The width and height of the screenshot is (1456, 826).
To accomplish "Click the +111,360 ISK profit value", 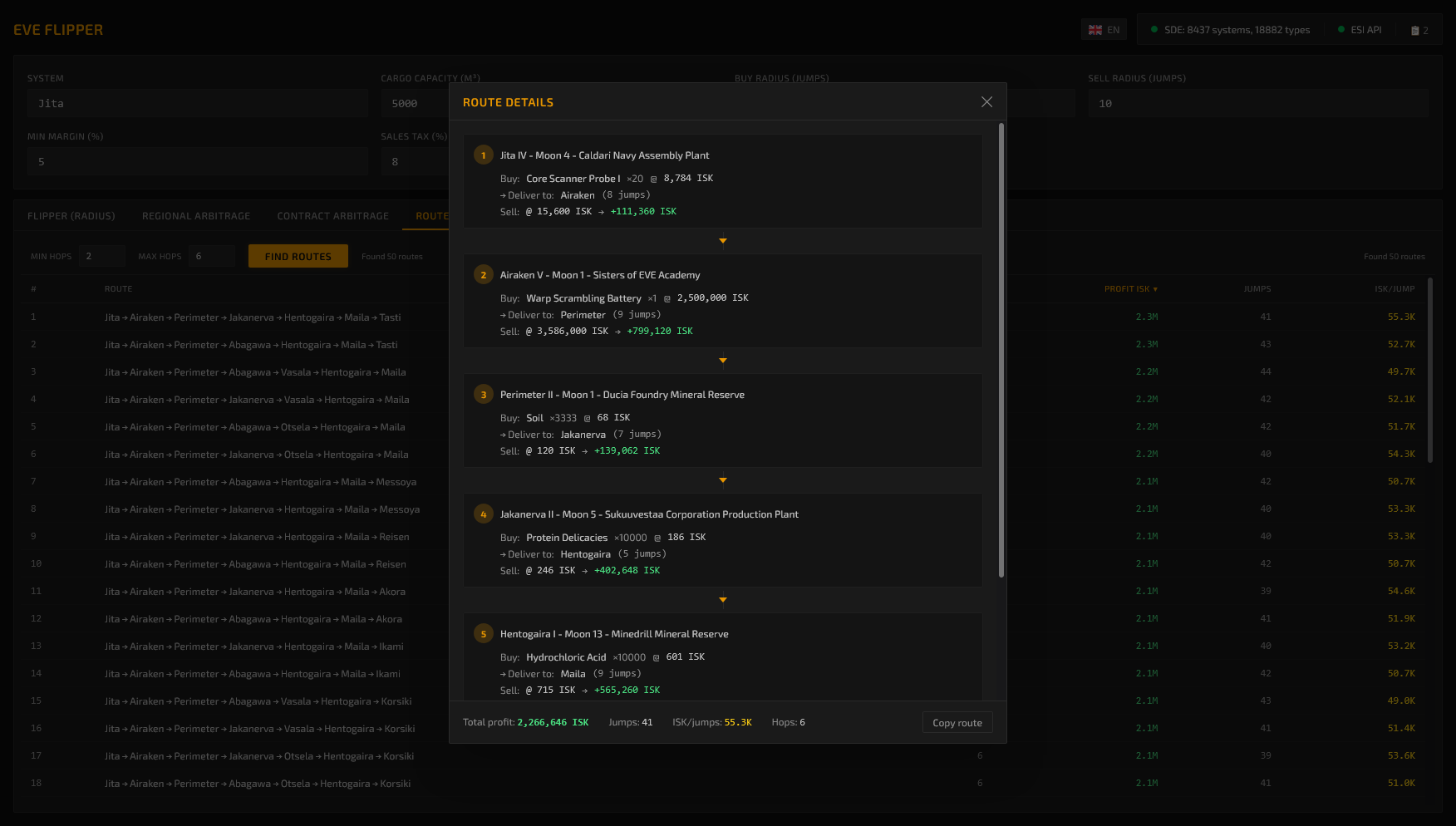I will [x=643, y=211].
